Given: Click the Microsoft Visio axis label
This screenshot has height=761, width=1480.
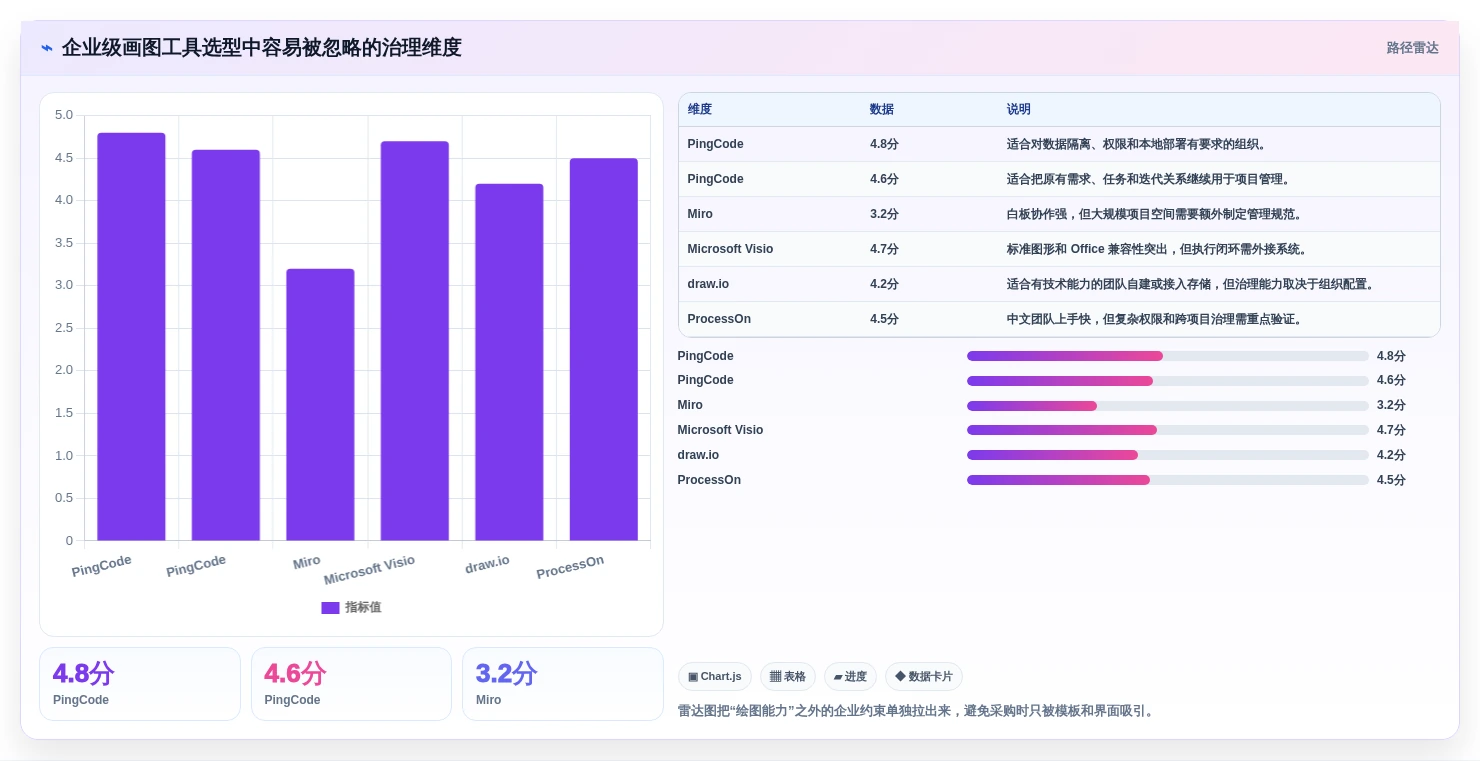Looking at the screenshot, I should 369,570.
